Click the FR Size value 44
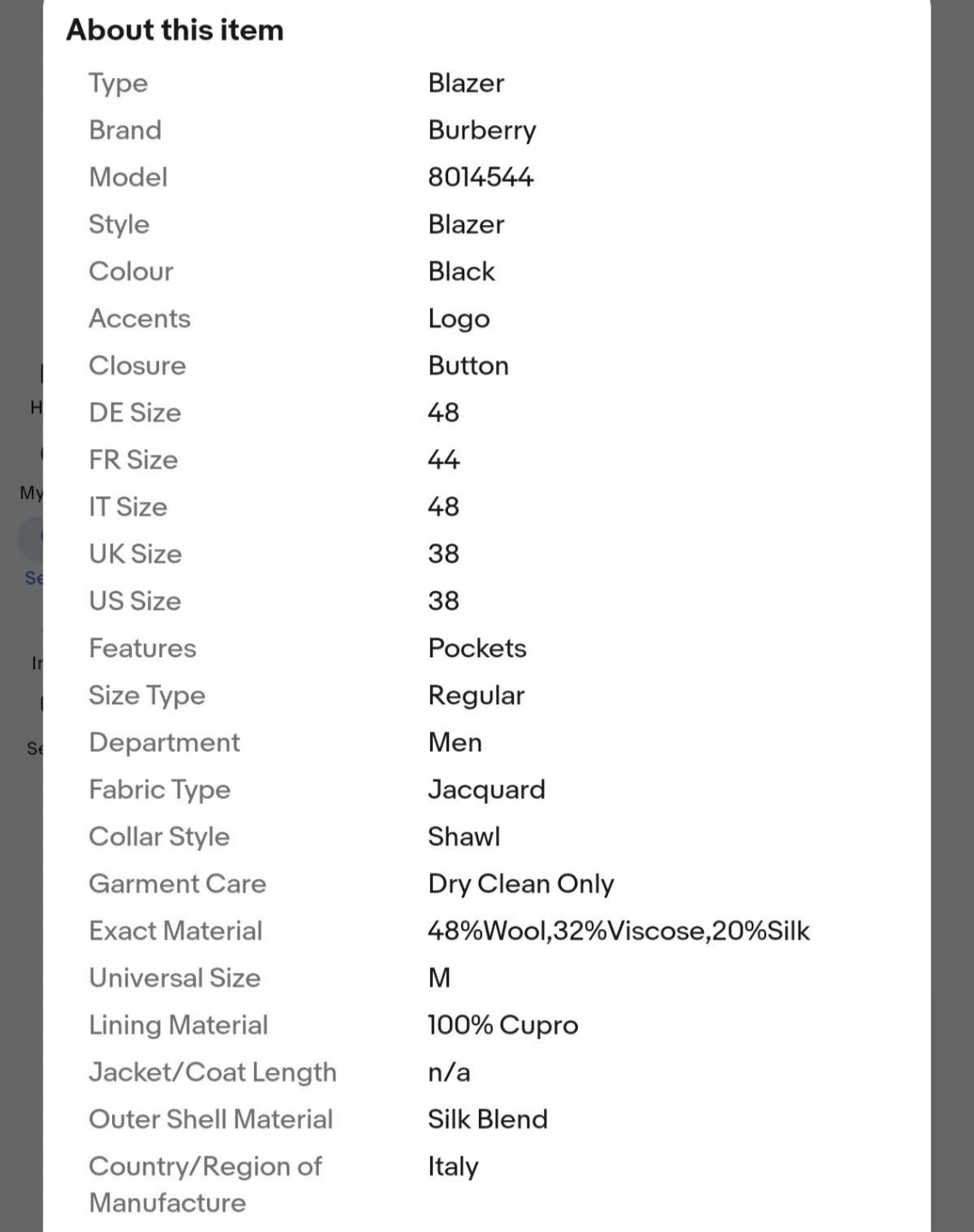The height and width of the screenshot is (1232, 974). click(x=443, y=459)
